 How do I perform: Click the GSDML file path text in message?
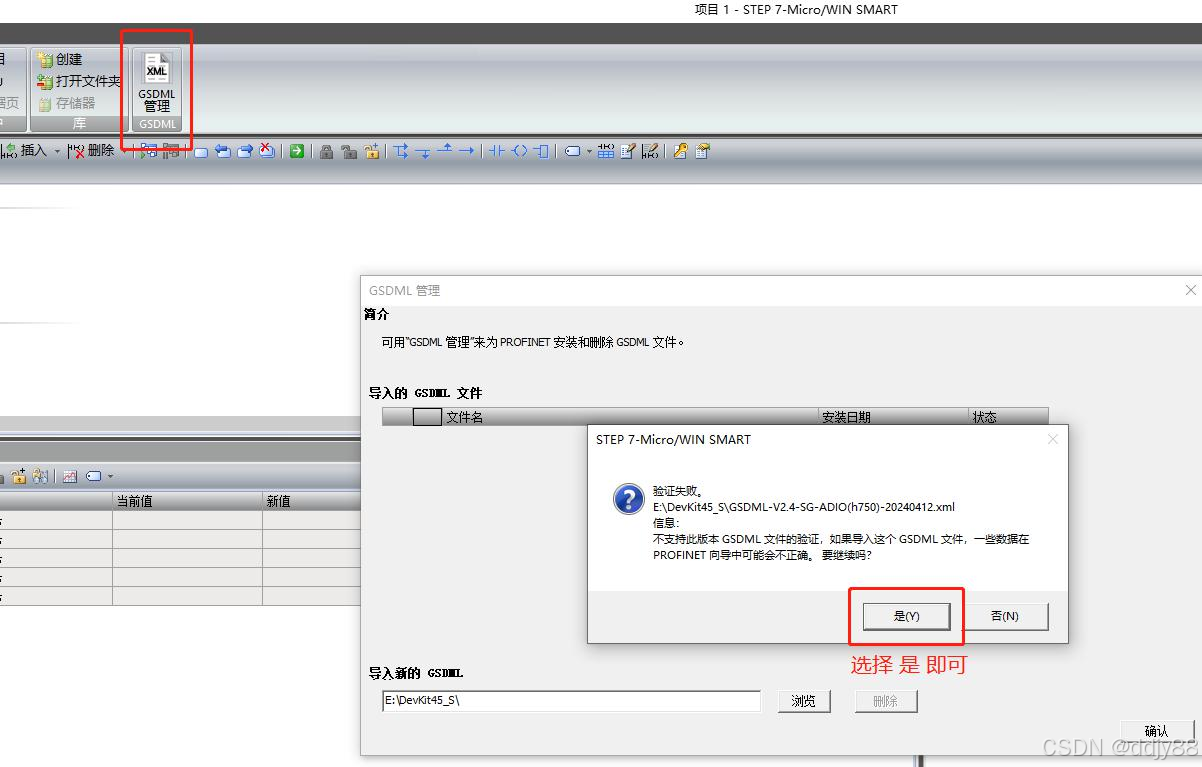pos(804,507)
